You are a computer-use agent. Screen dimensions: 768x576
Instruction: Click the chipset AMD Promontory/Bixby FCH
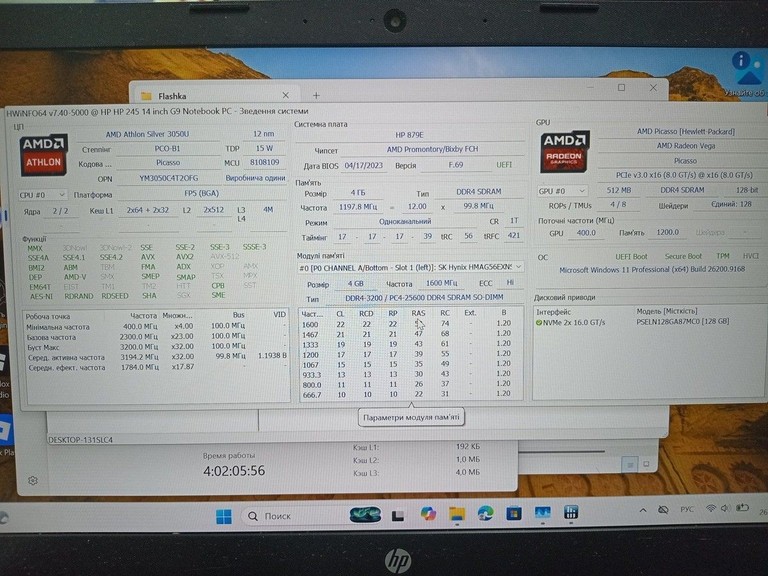432,149
